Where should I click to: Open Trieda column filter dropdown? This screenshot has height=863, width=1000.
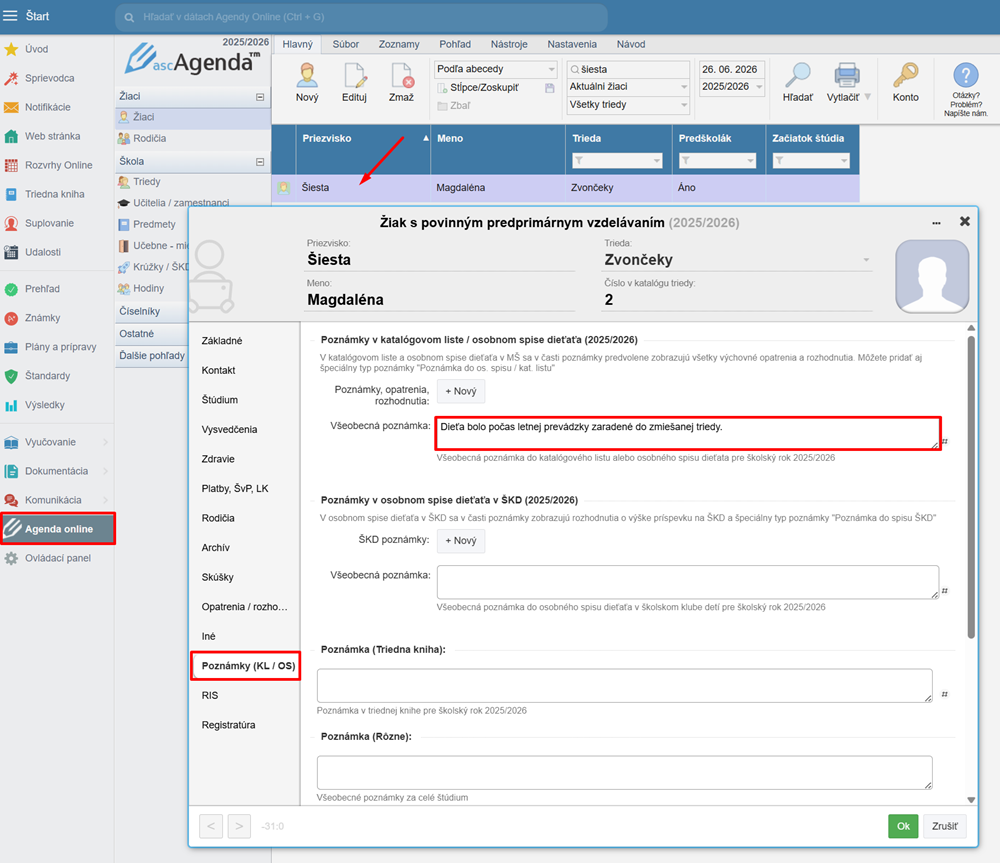tap(617, 160)
